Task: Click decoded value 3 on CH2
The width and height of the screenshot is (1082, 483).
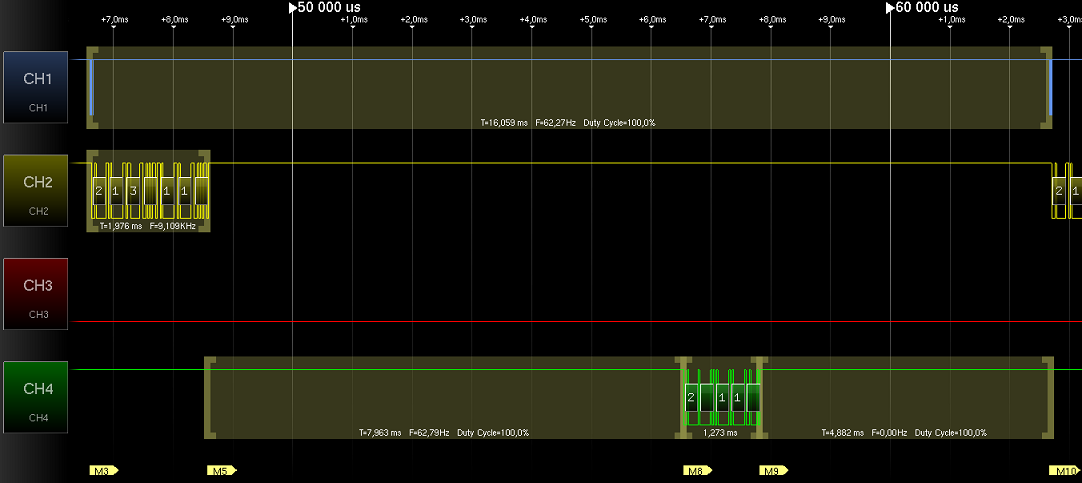Action: point(133,191)
